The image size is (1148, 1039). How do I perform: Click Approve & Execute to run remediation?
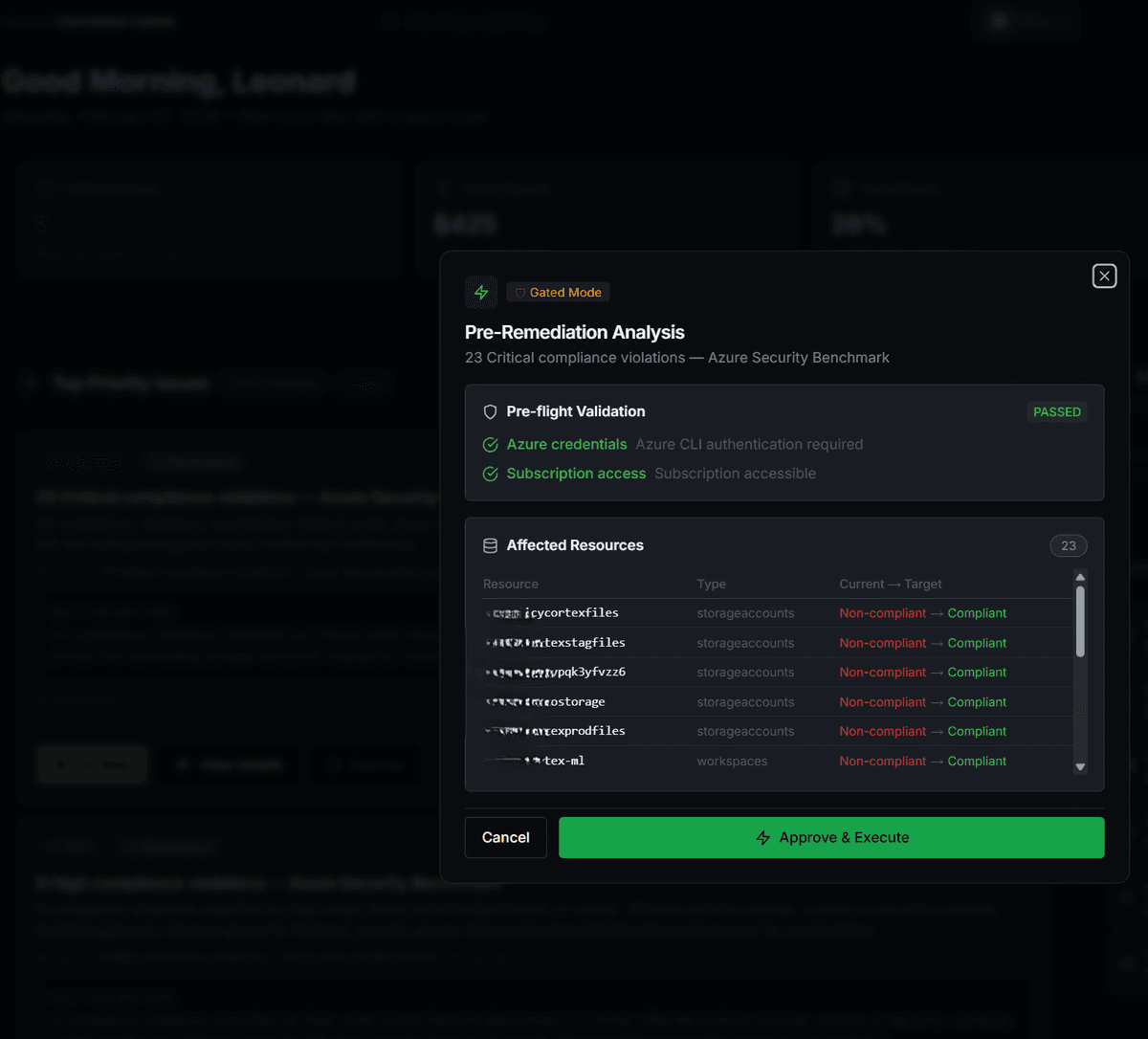[831, 837]
